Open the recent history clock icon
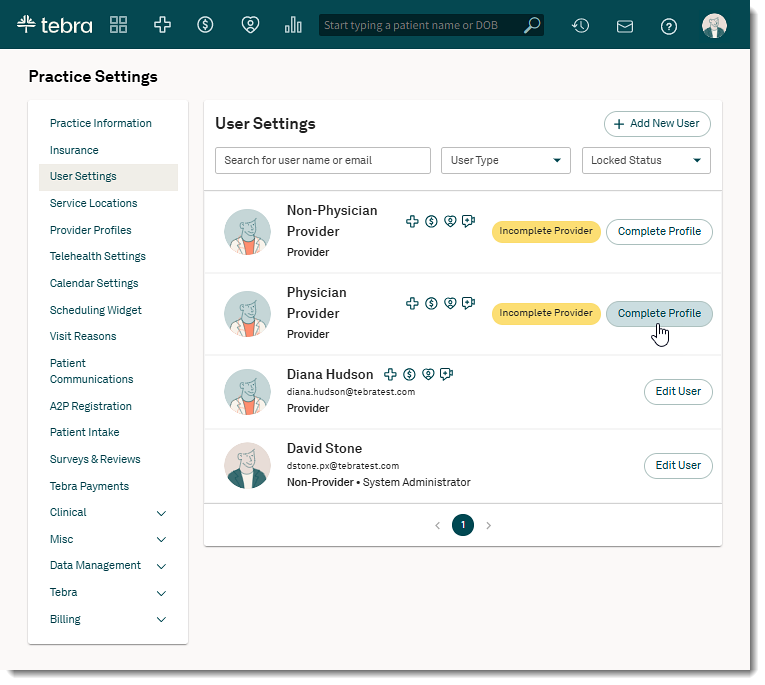This screenshot has width=765, height=685. 580,26
